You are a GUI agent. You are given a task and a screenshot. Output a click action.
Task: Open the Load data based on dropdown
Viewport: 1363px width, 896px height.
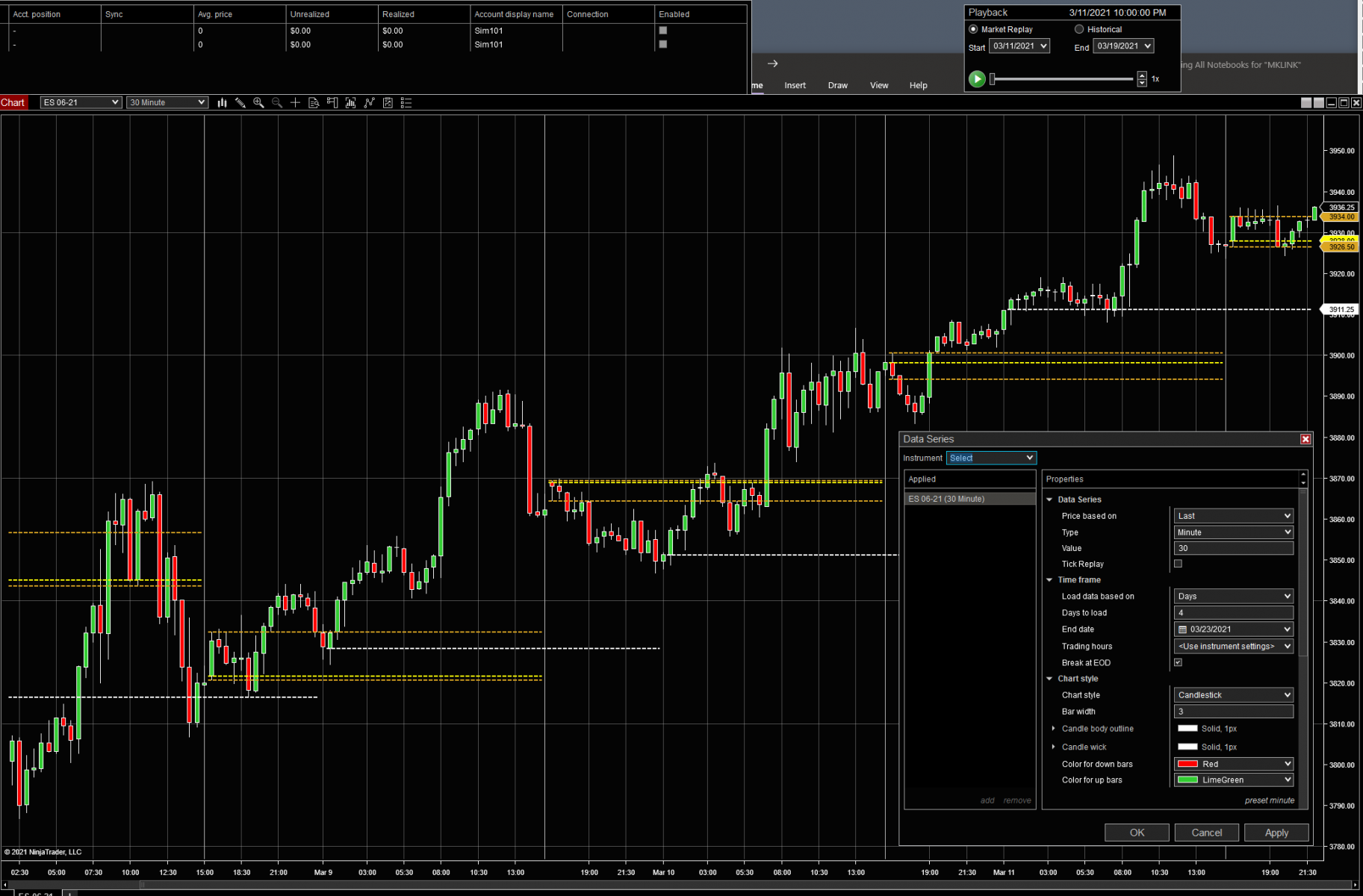click(x=1234, y=597)
